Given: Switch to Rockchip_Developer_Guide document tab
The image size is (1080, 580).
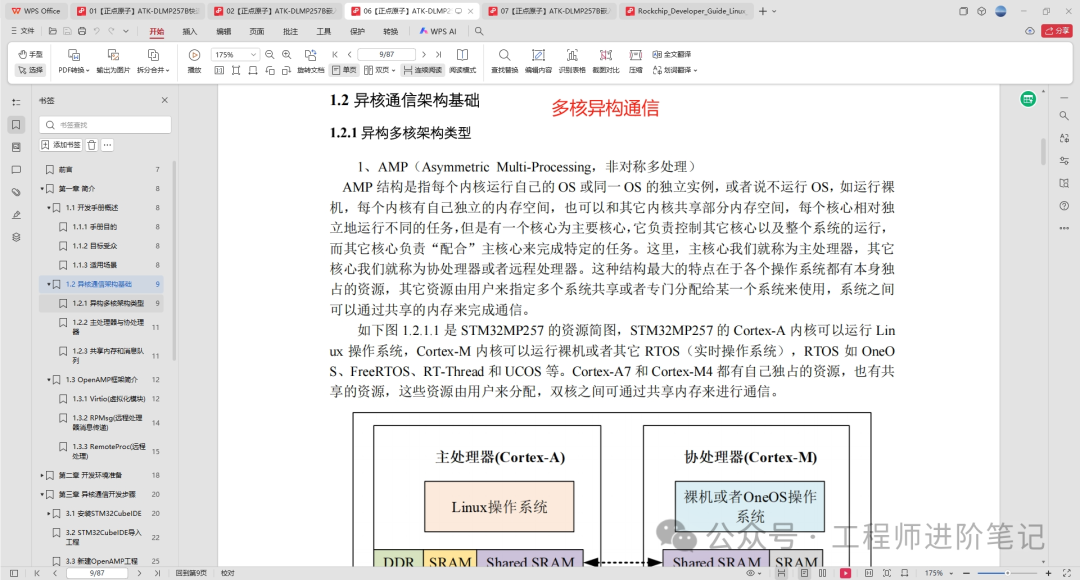Looking at the screenshot, I should (686, 11).
